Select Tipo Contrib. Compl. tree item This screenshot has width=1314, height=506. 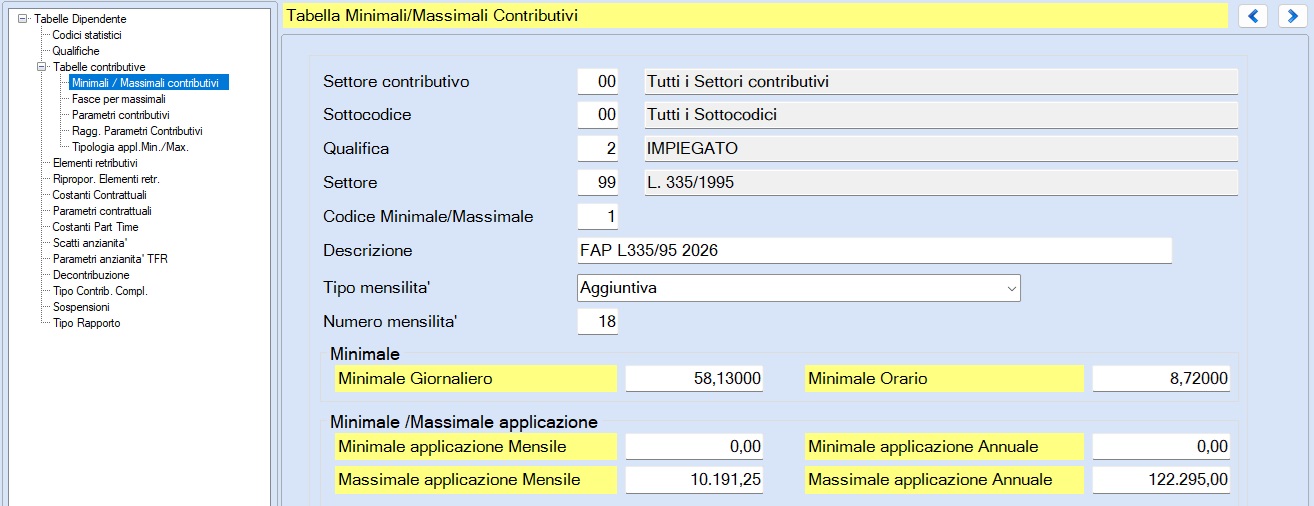100,291
